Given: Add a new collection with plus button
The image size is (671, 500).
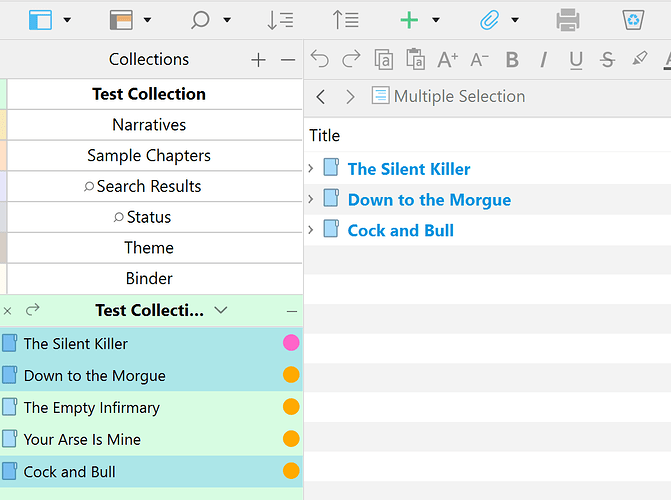Looking at the screenshot, I should (258, 60).
